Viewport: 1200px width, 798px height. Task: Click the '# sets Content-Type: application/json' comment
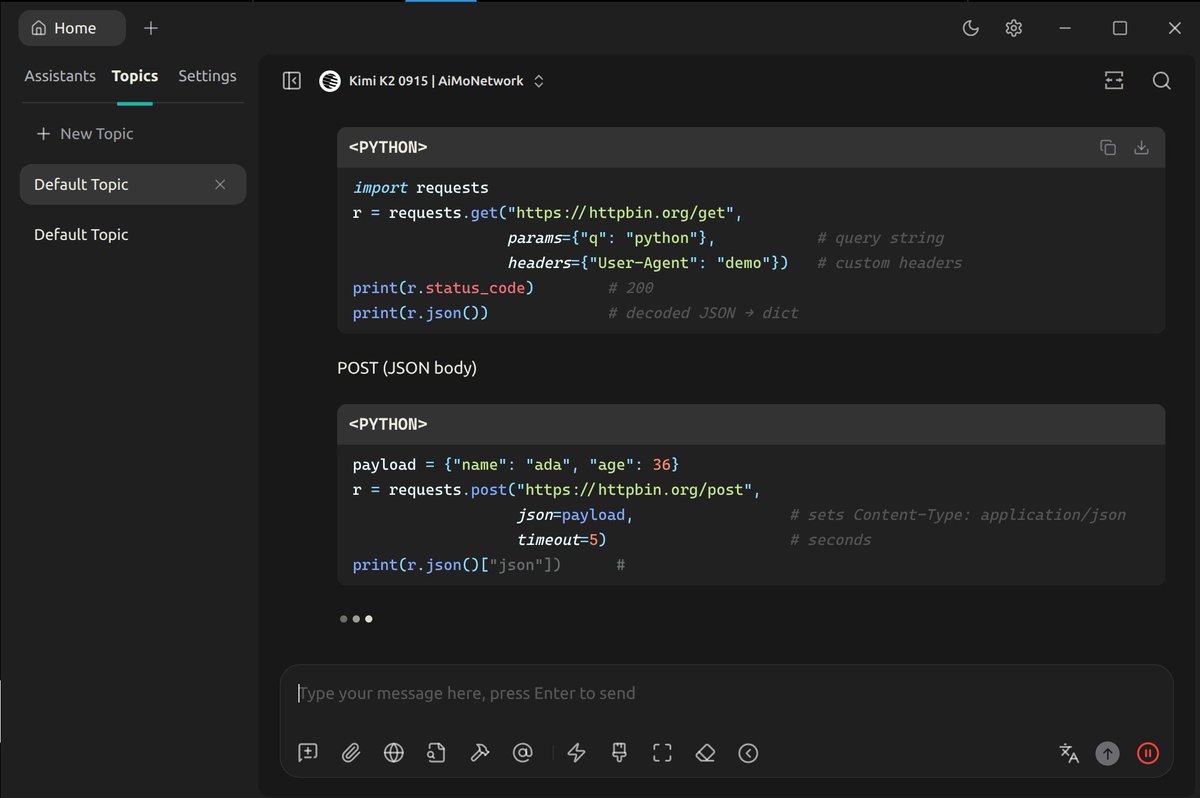click(958, 515)
